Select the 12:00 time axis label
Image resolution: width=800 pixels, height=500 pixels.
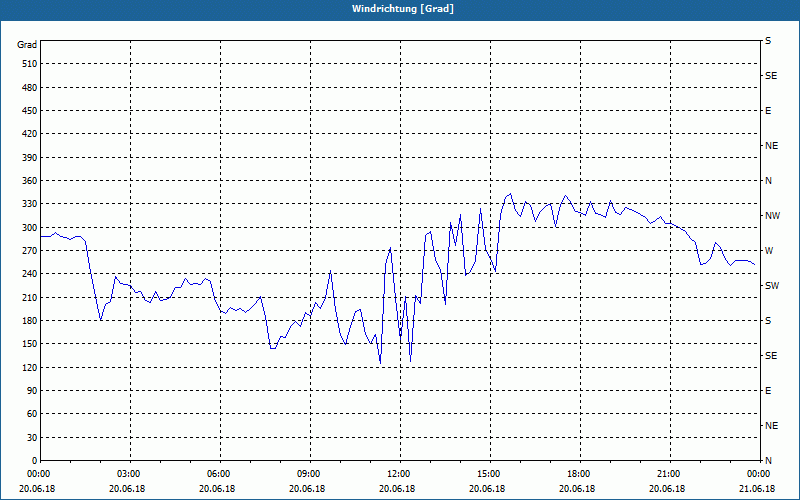[400, 474]
